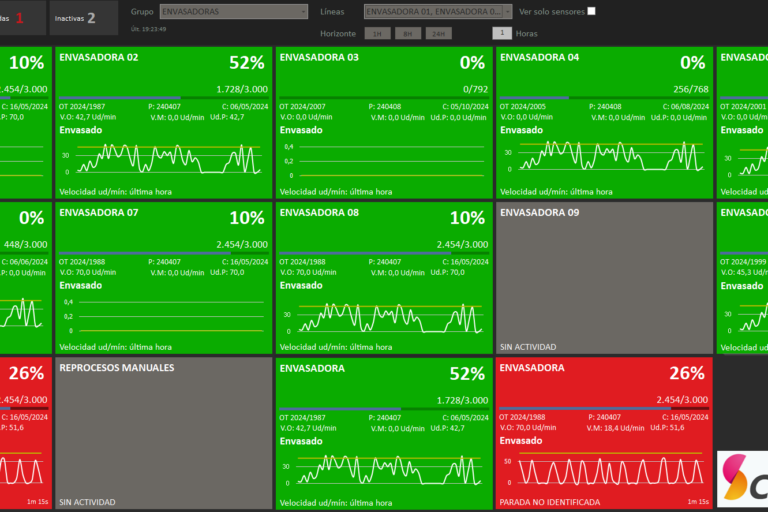Open the Inactivas 2 filter tab
Viewport: 768px width, 512px height.
76,17
